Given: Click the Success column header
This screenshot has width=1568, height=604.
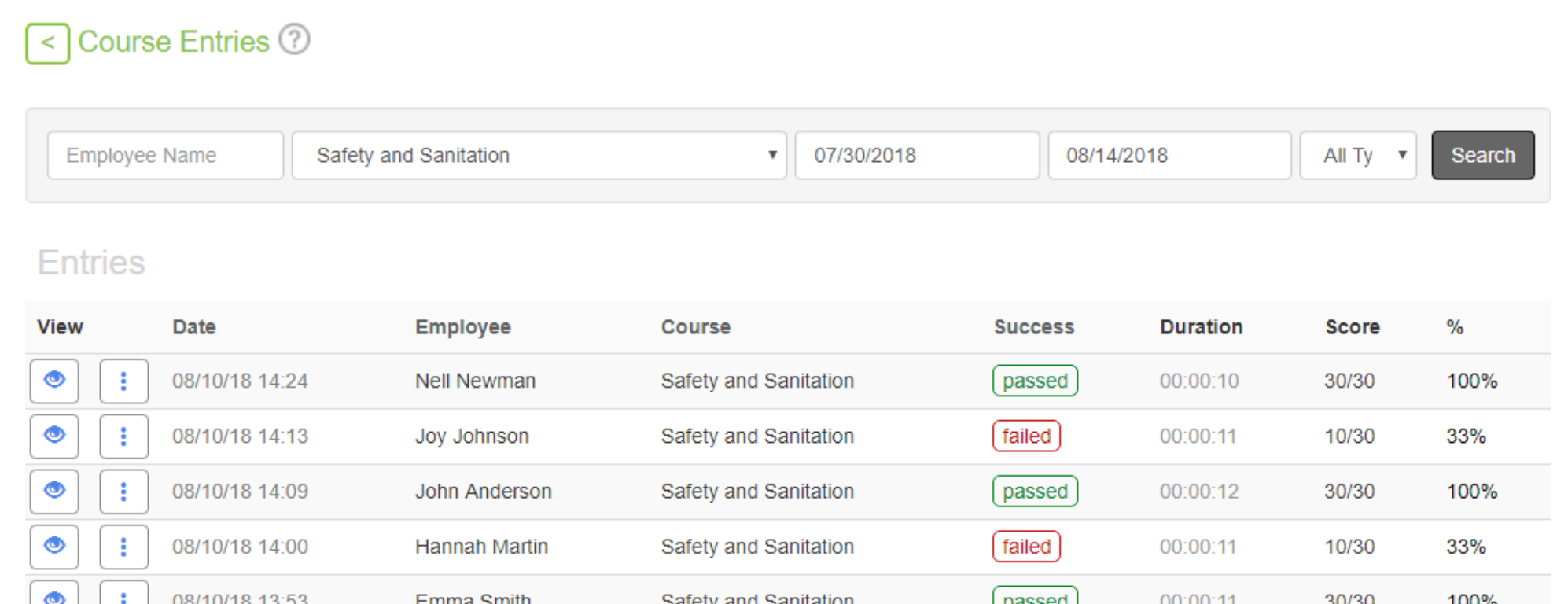Looking at the screenshot, I should point(1034,327).
